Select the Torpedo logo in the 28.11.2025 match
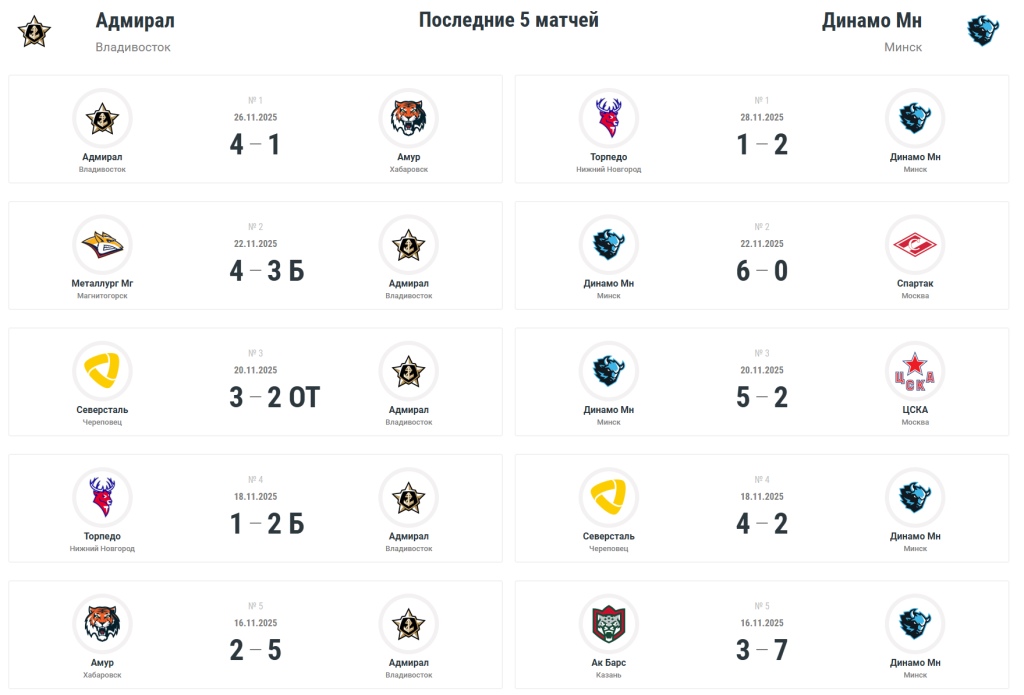Image resolution: width=1024 pixels, height=695 pixels. point(609,119)
